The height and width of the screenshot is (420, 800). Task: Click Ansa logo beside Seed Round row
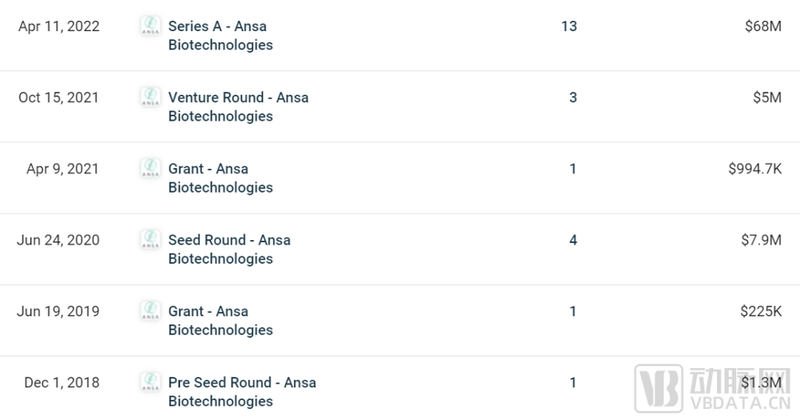coord(150,240)
